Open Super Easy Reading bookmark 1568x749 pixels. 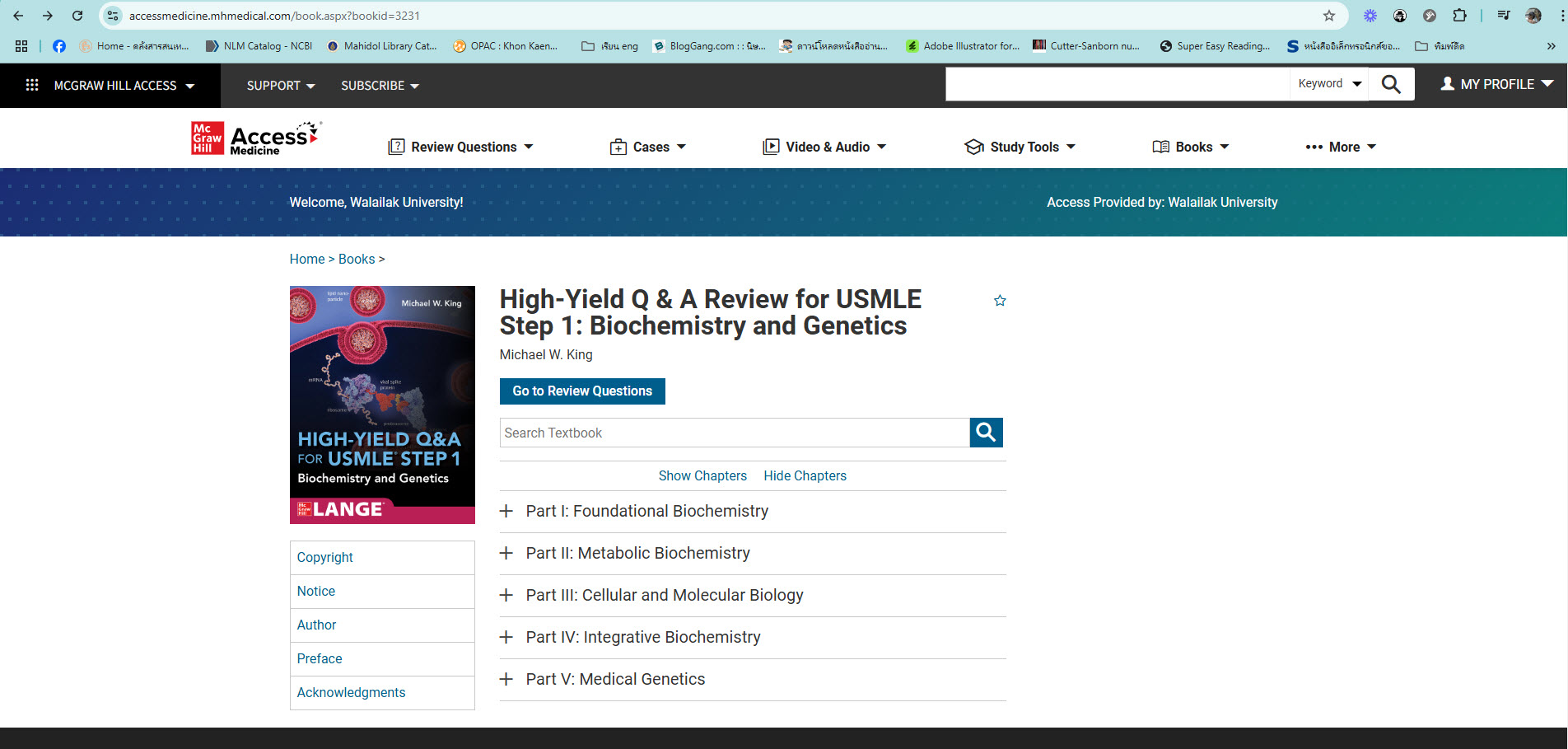[x=1215, y=46]
